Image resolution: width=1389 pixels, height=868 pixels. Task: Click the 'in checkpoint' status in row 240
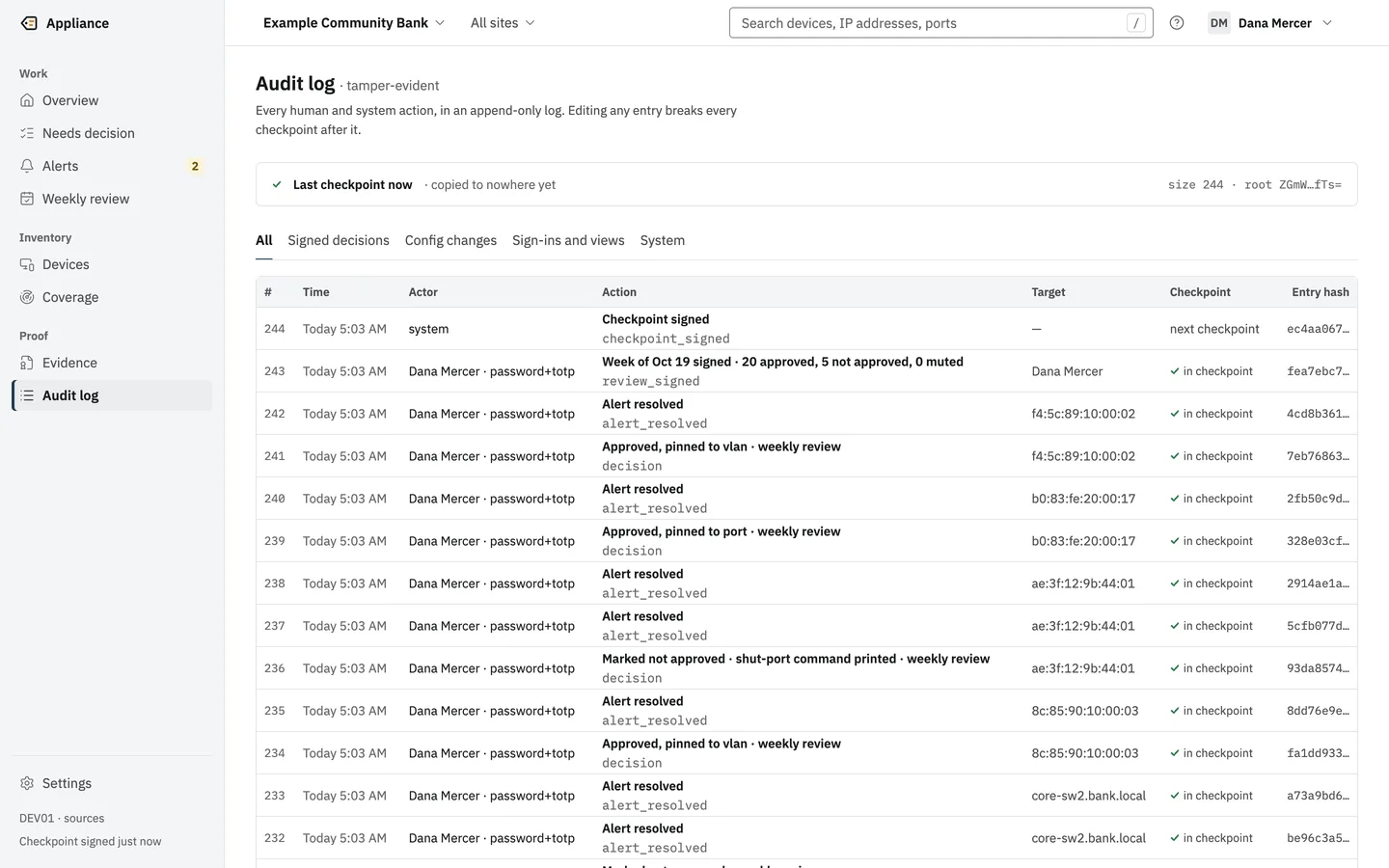click(x=1212, y=499)
